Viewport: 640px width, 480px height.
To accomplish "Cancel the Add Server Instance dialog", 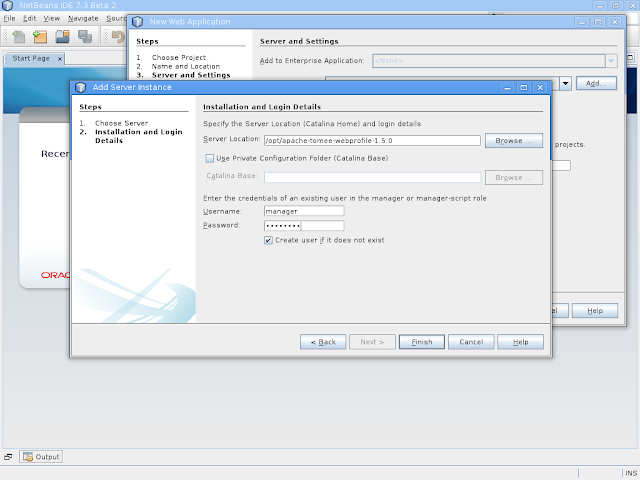I will click(471, 342).
